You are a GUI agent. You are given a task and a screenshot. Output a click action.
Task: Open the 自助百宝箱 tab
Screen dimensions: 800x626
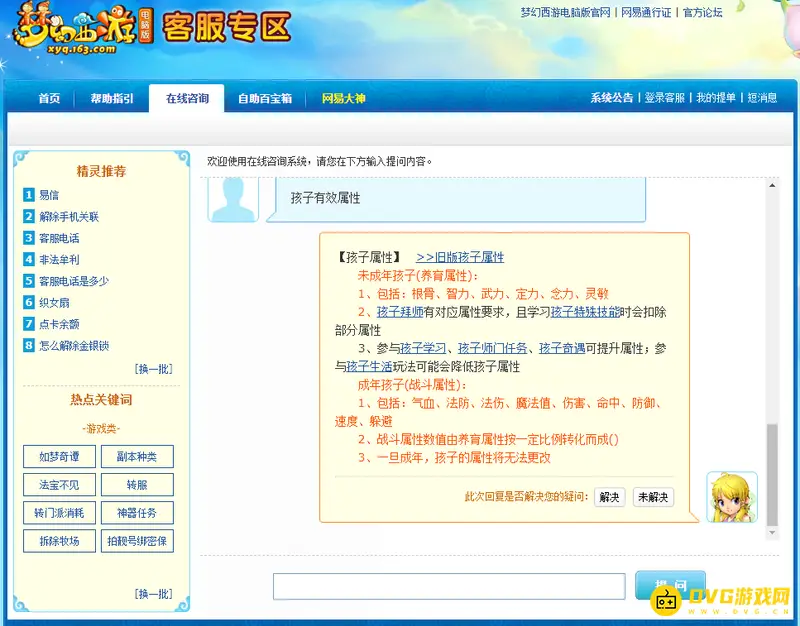tap(265, 98)
